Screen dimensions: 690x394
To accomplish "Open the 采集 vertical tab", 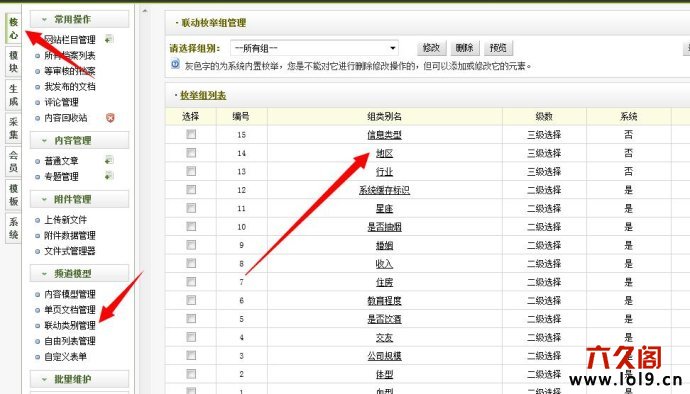I will click(x=14, y=128).
